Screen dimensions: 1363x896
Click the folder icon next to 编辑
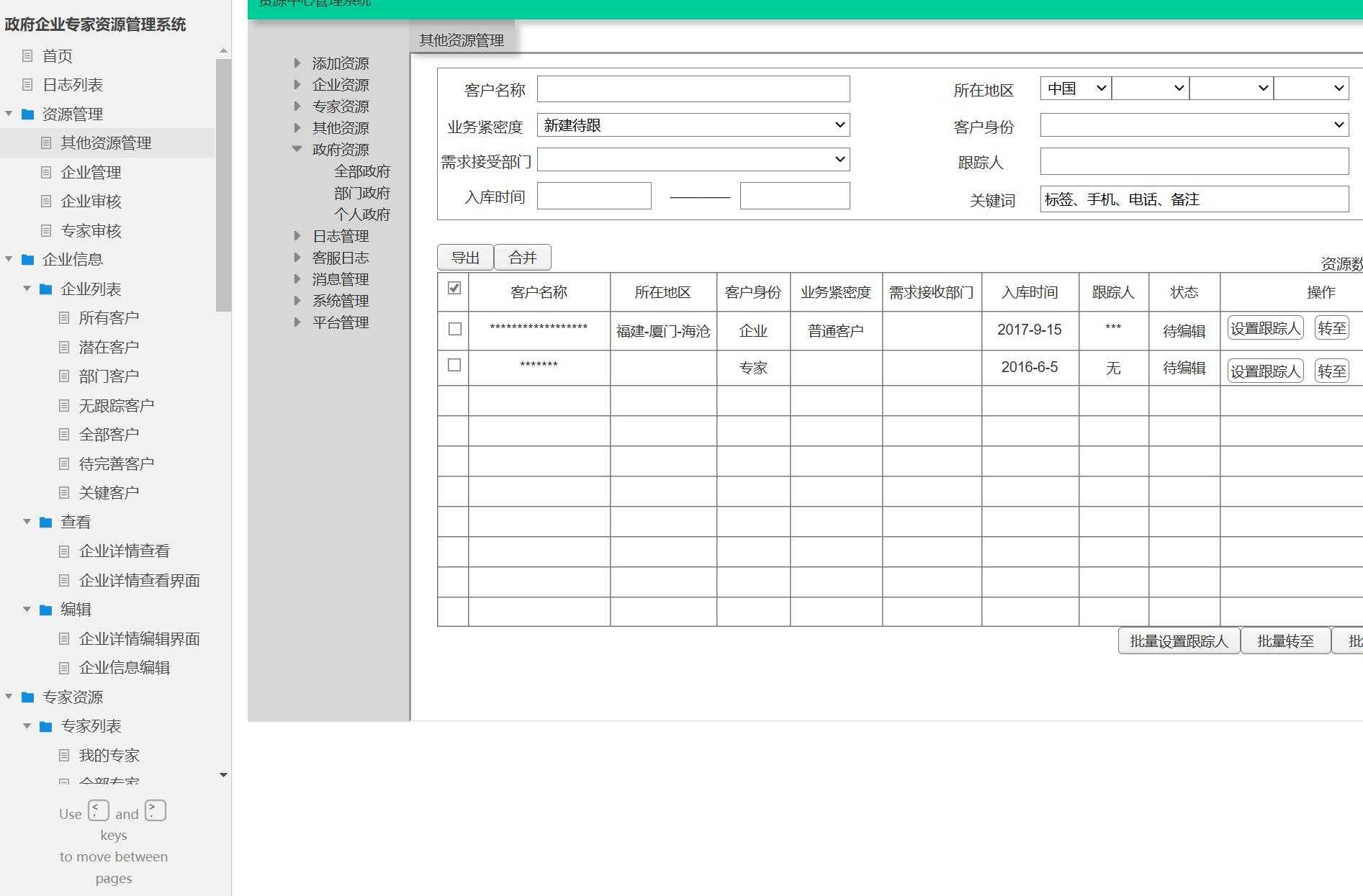tap(45, 610)
